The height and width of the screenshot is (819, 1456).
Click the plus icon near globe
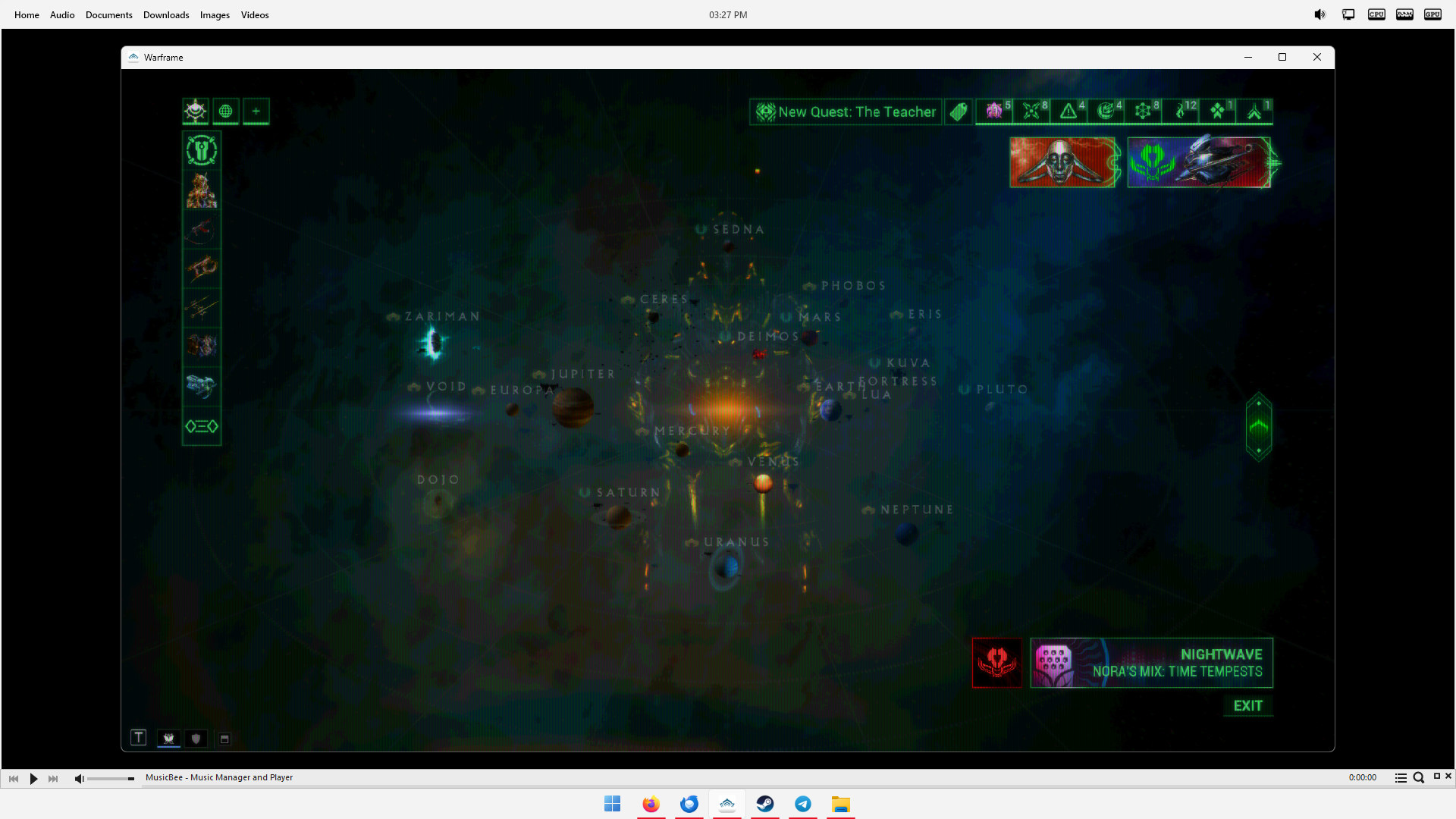(256, 111)
